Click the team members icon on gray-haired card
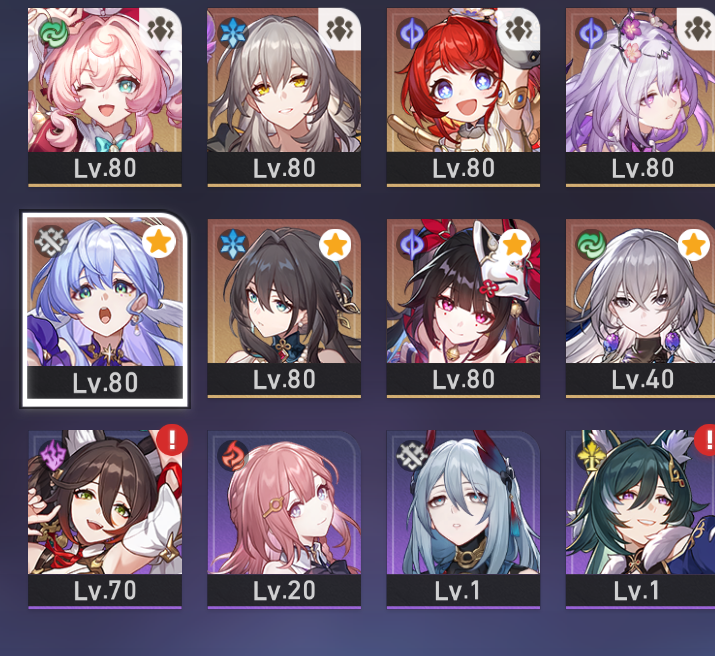The width and height of the screenshot is (715, 656). pos(340,30)
